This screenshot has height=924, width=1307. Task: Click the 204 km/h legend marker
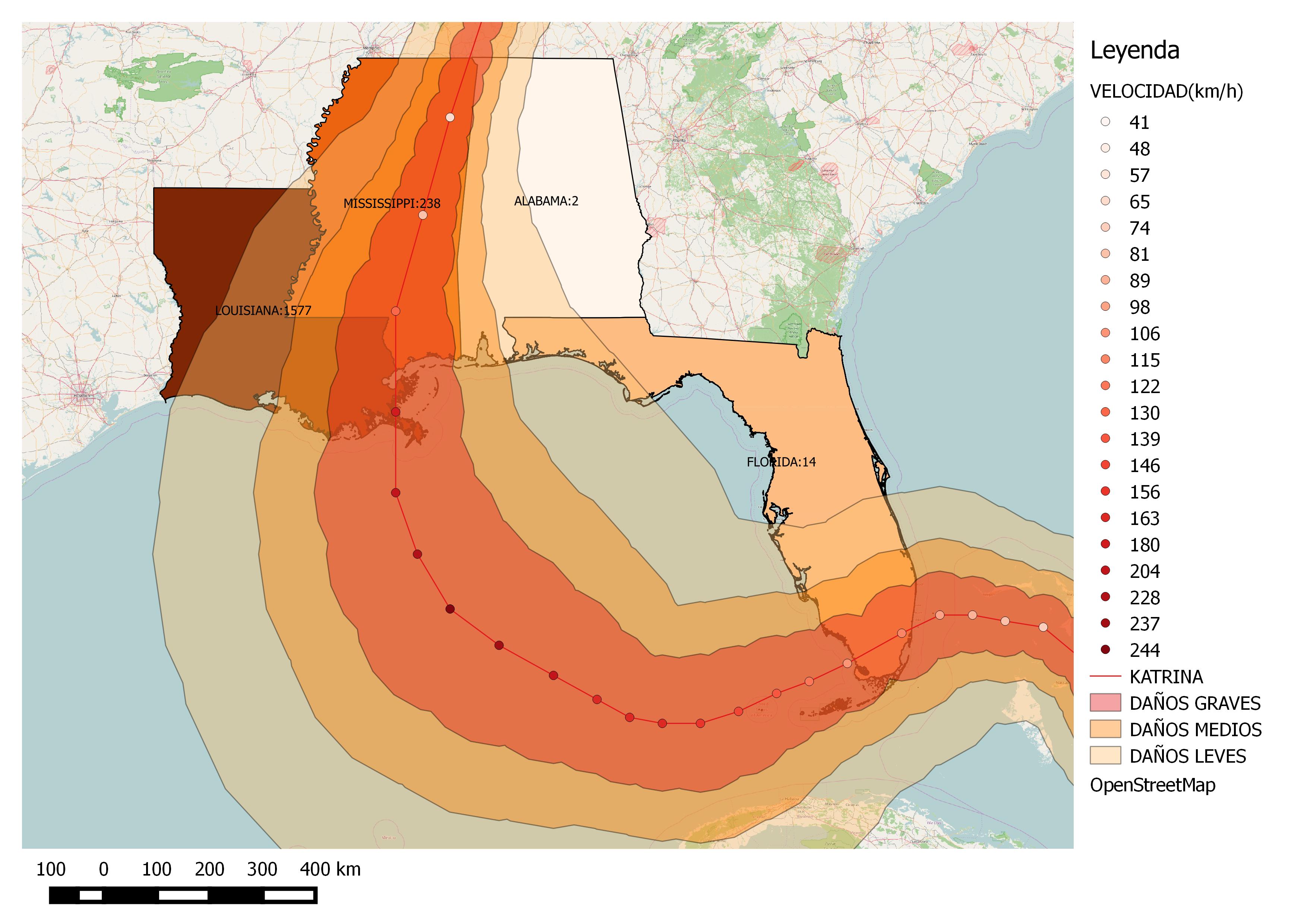click(x=1105, y=571)
